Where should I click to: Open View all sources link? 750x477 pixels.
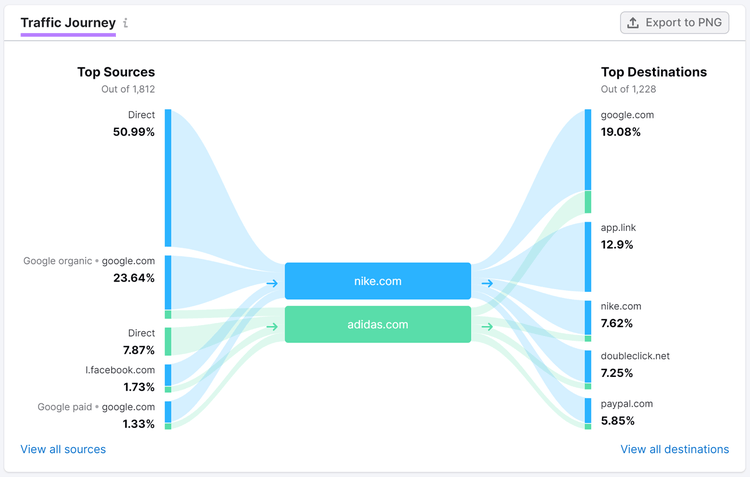tap(63, 449)
